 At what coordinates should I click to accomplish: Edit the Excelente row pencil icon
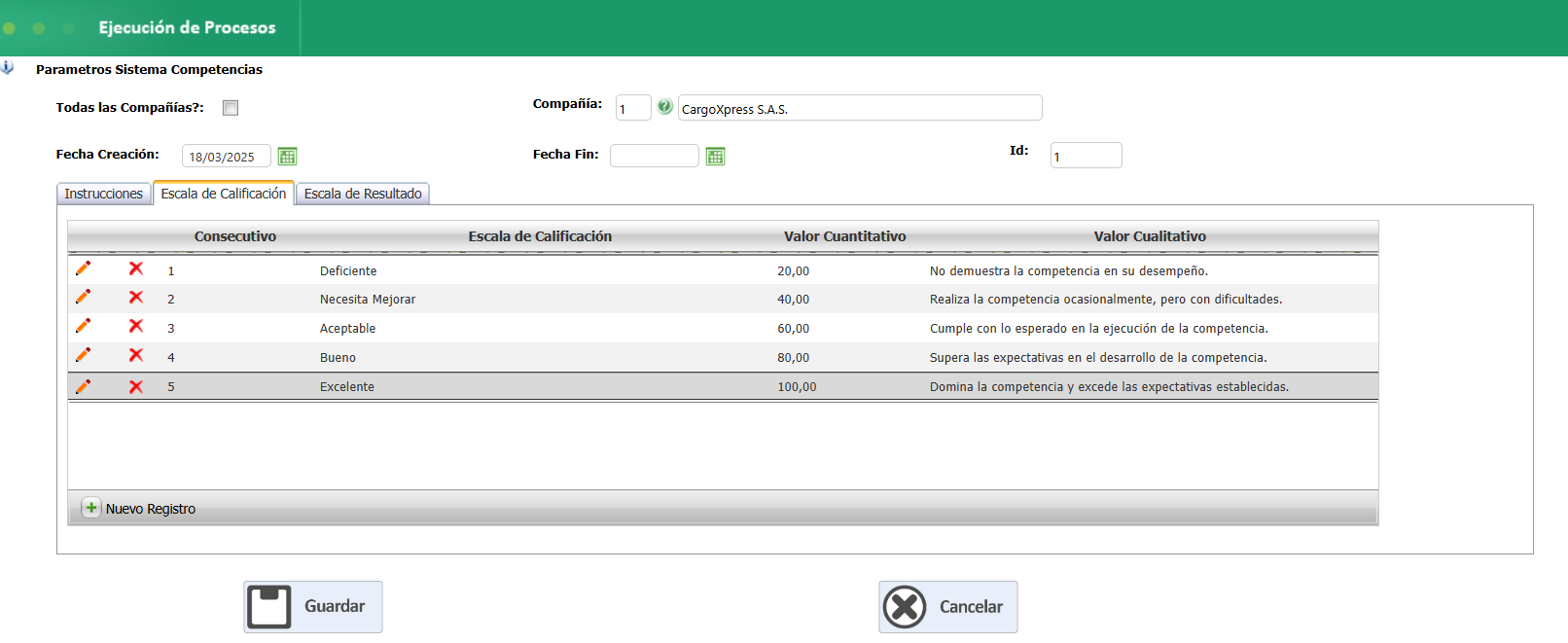tap(83, 386)
